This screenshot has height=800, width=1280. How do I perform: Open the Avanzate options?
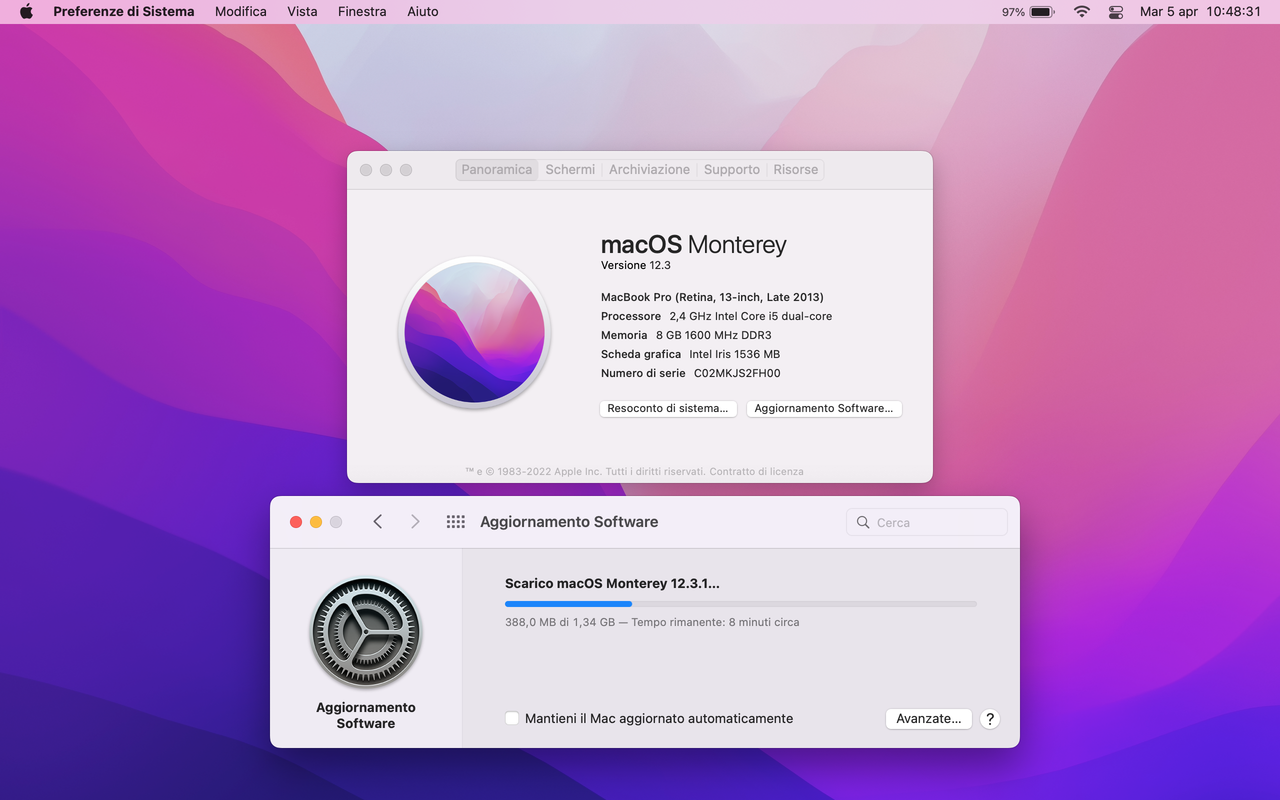[929, 719]
